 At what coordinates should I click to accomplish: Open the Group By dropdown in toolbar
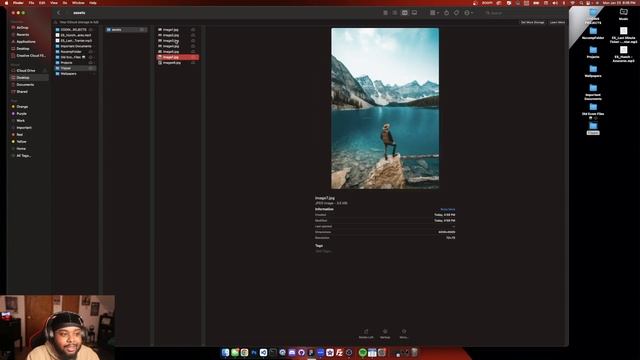[434, 13]
